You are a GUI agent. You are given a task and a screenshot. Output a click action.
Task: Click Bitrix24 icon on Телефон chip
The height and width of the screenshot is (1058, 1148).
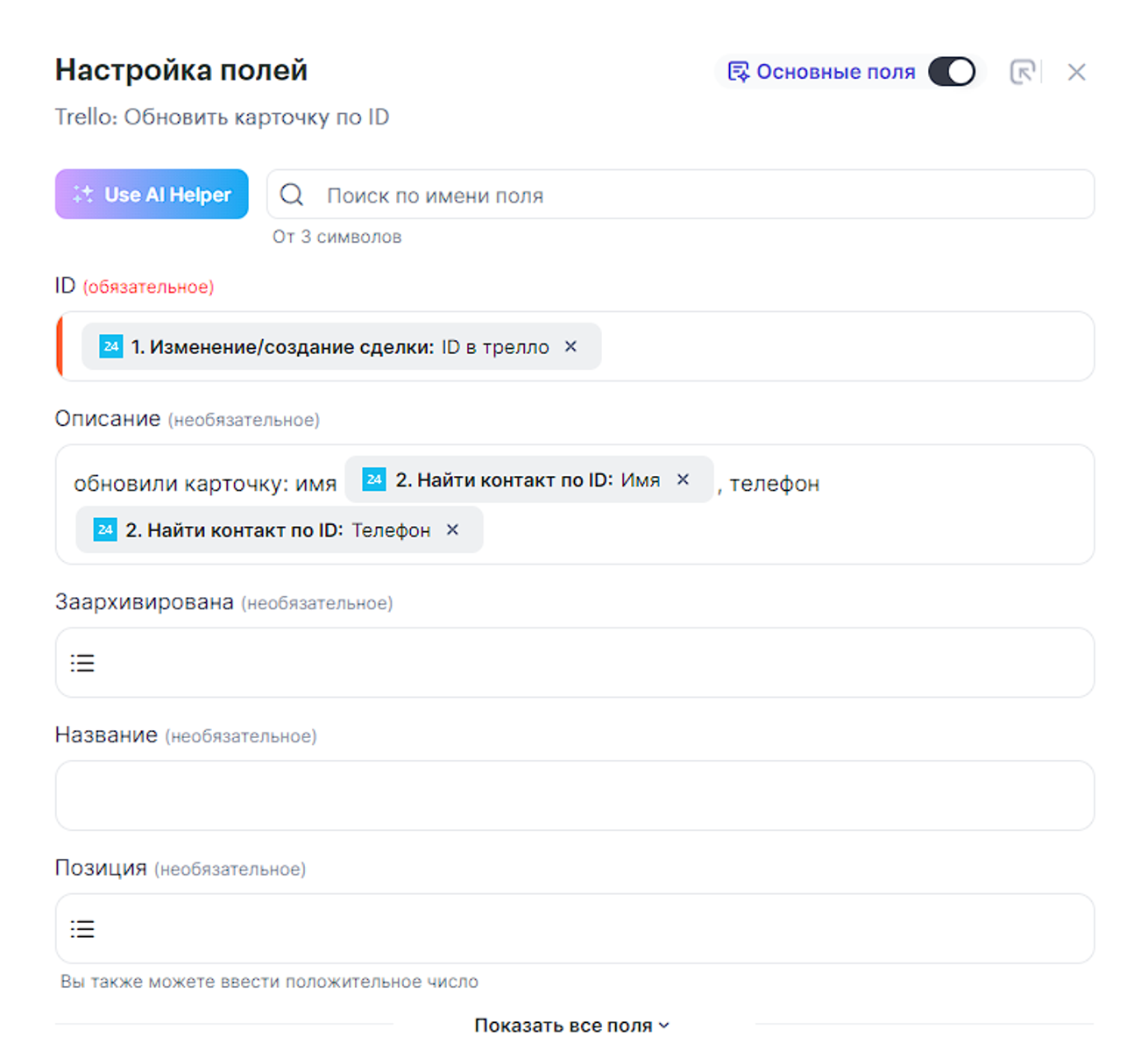click(x=105, y=529)
